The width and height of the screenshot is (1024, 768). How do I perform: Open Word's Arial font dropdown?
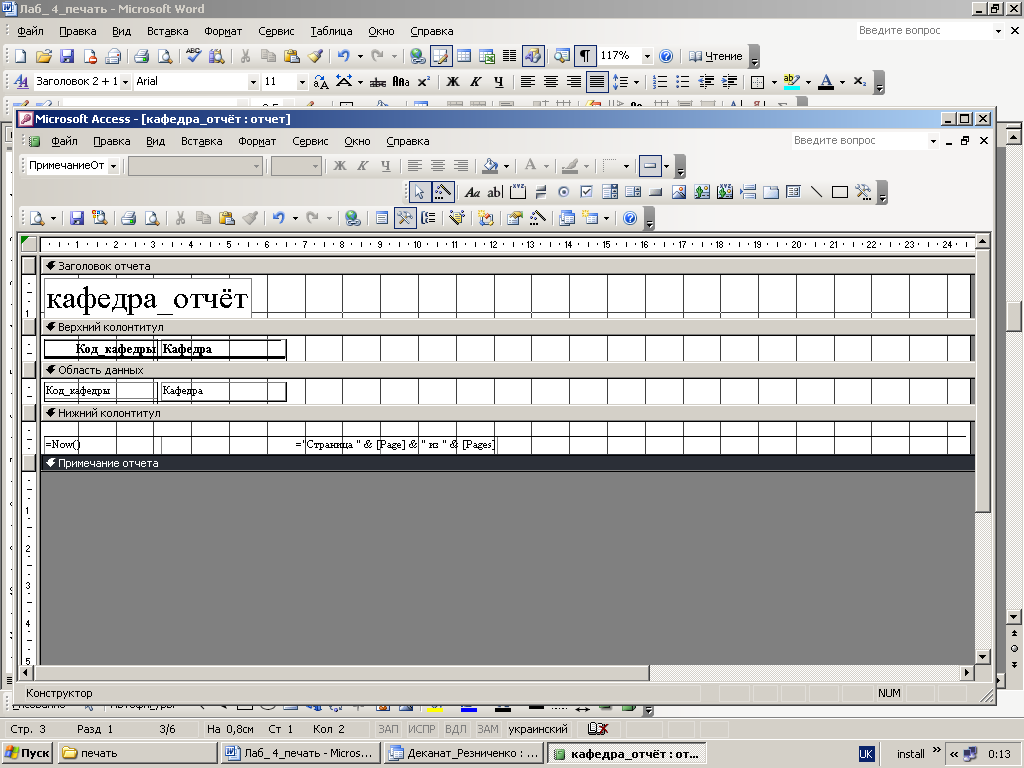click(253, 82)
